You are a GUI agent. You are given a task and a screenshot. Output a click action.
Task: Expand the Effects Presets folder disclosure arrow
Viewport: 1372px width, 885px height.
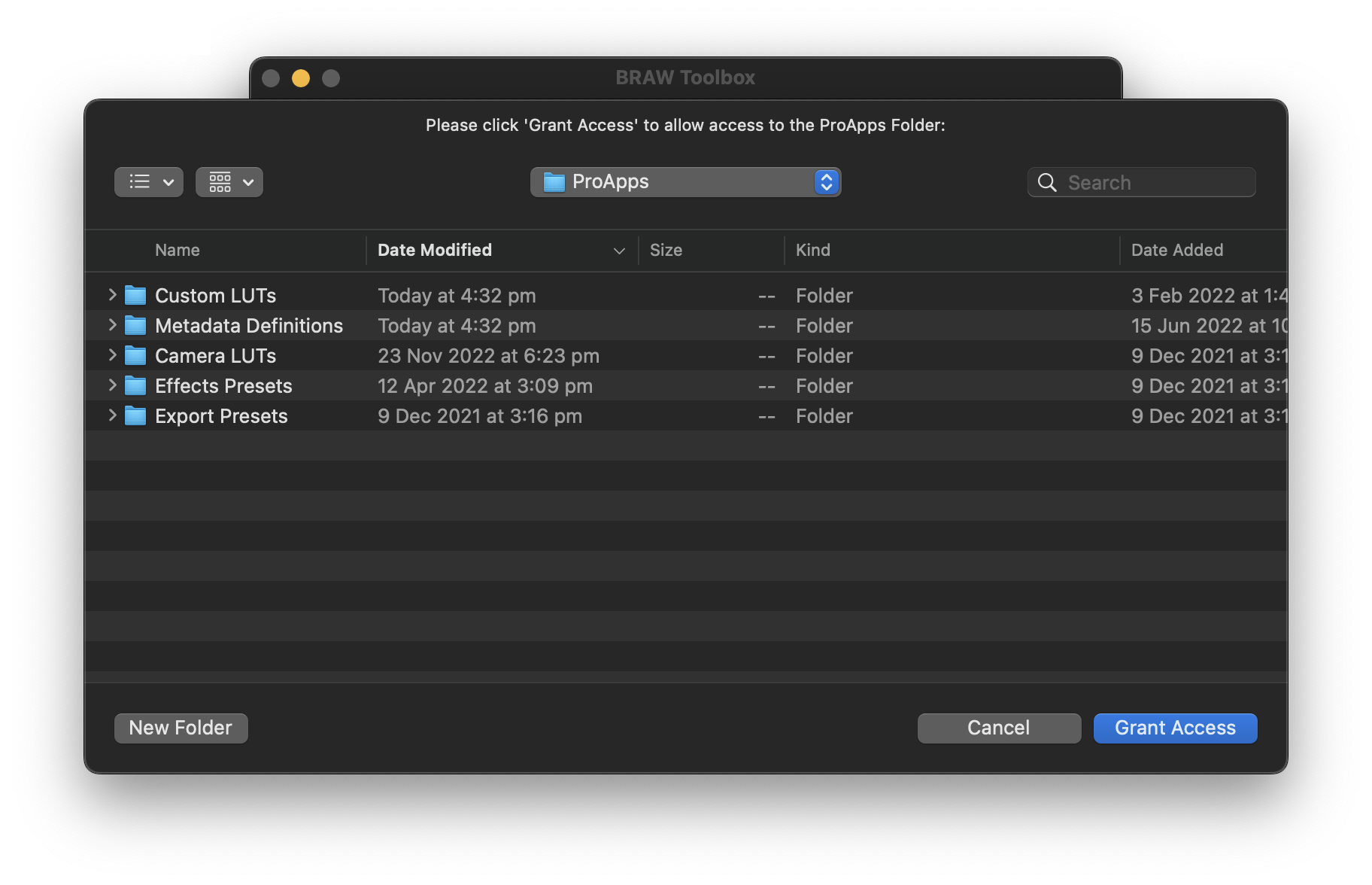coord(112,385)
